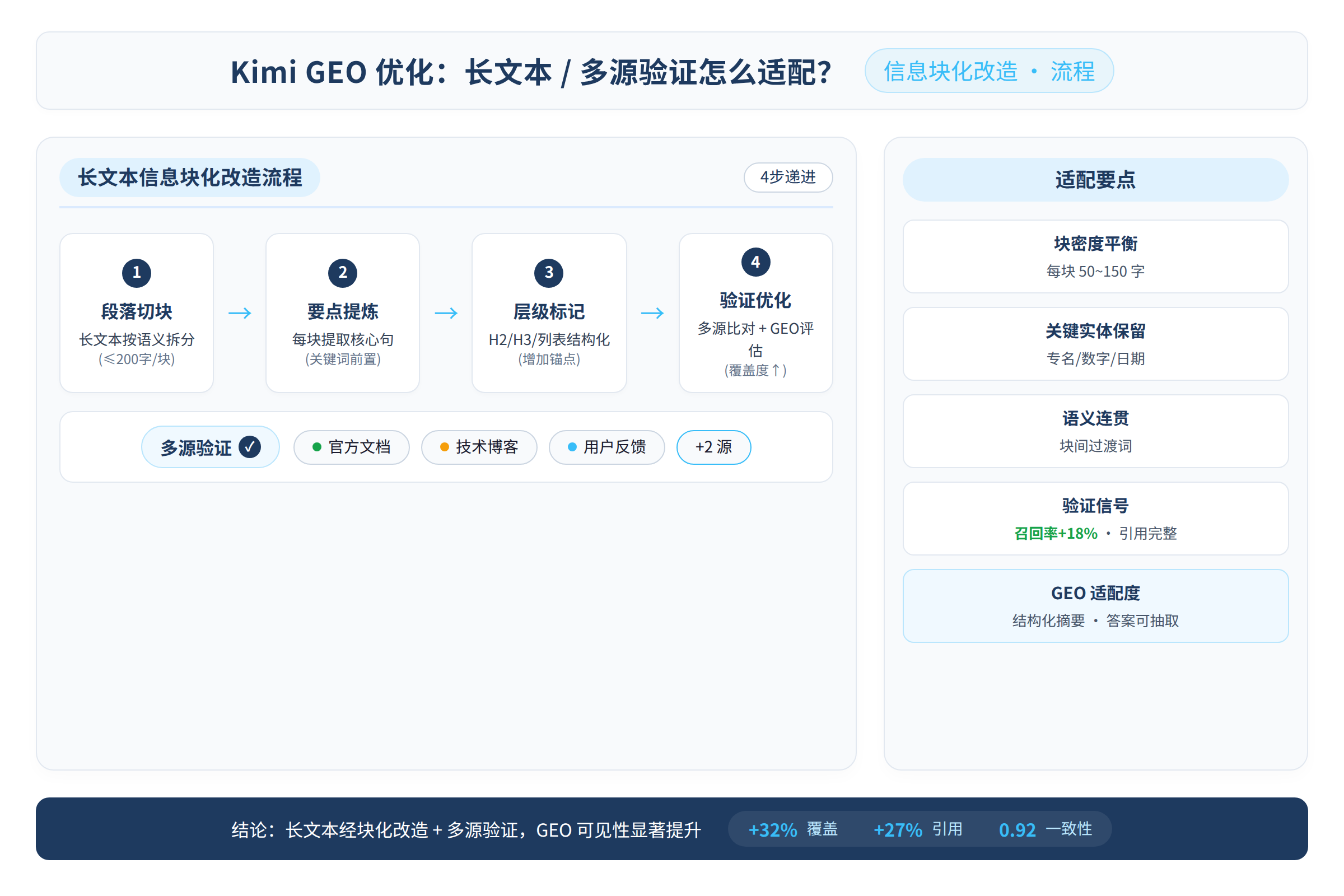Image resolution: width=1344 pixels, height=896 pixels.
Task: Click the 信息块化改造 · 流程 tag
Action: [x=988, y=71]
